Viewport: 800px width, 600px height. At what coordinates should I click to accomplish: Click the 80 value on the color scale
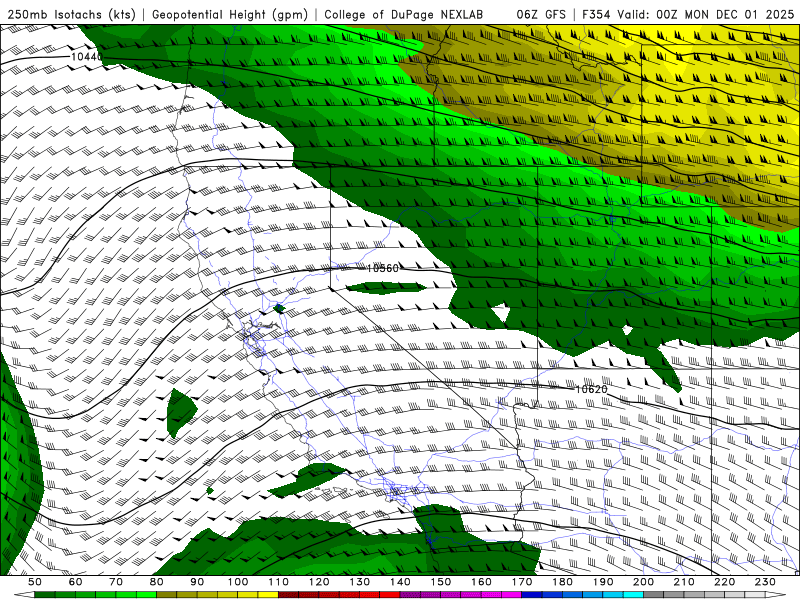click(x=156, y=582)
